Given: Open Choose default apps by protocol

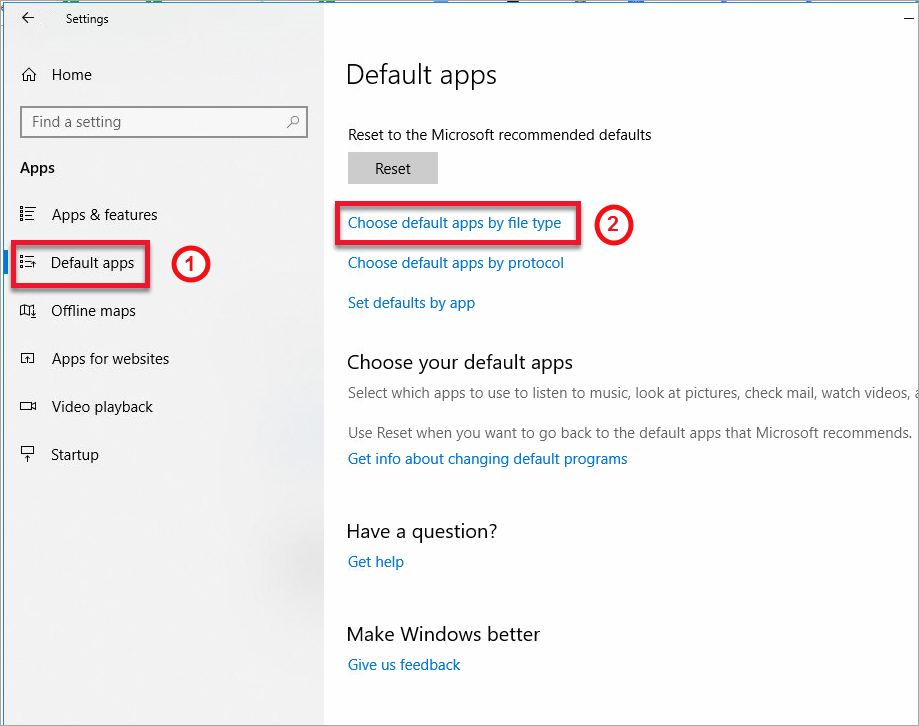Looking at the screenshot, I should click(455, 263).
